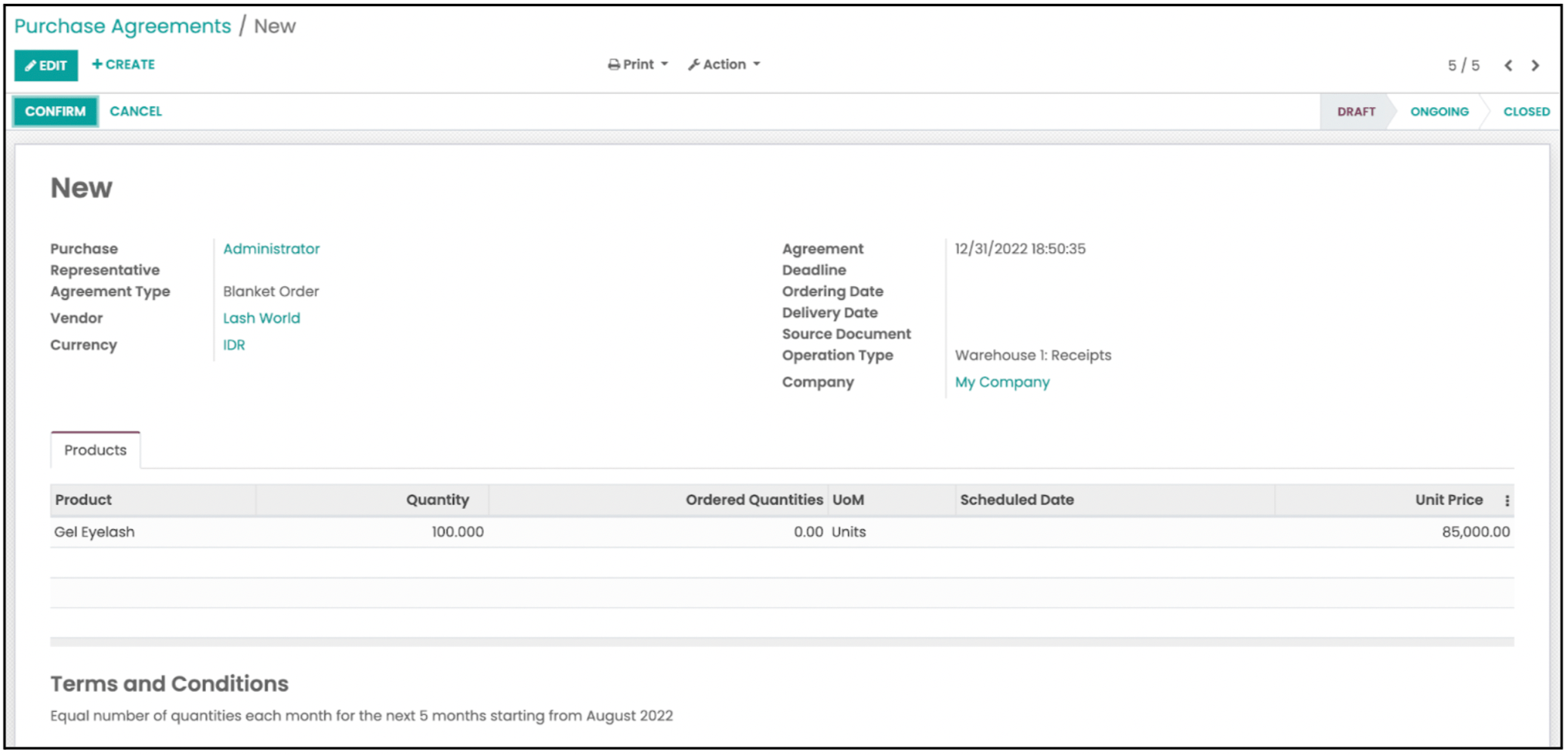Open the Products tab
This screenshot has width=1568, height=755.
tap(95, 451)
